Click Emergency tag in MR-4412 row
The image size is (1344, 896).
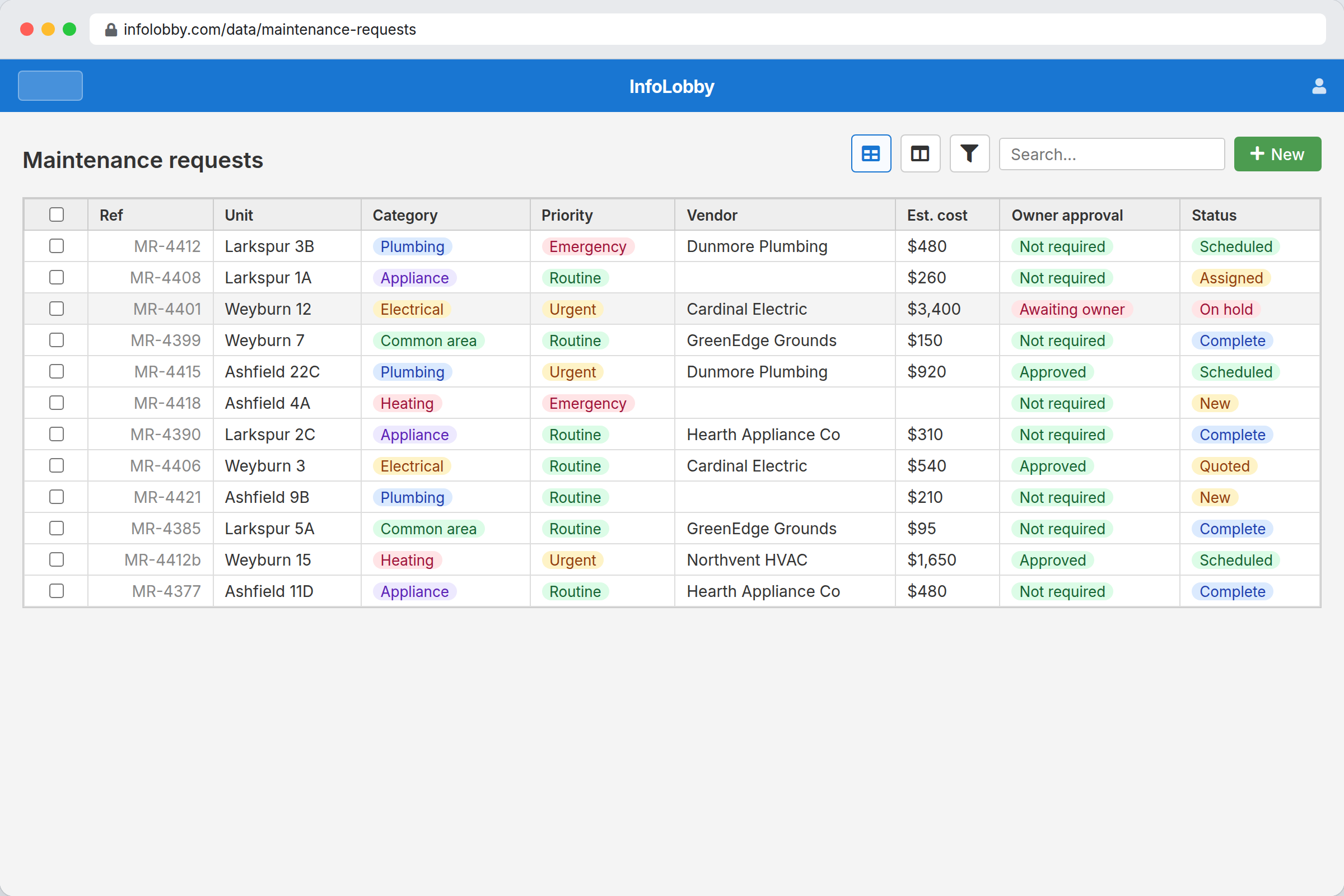(587, 246)
